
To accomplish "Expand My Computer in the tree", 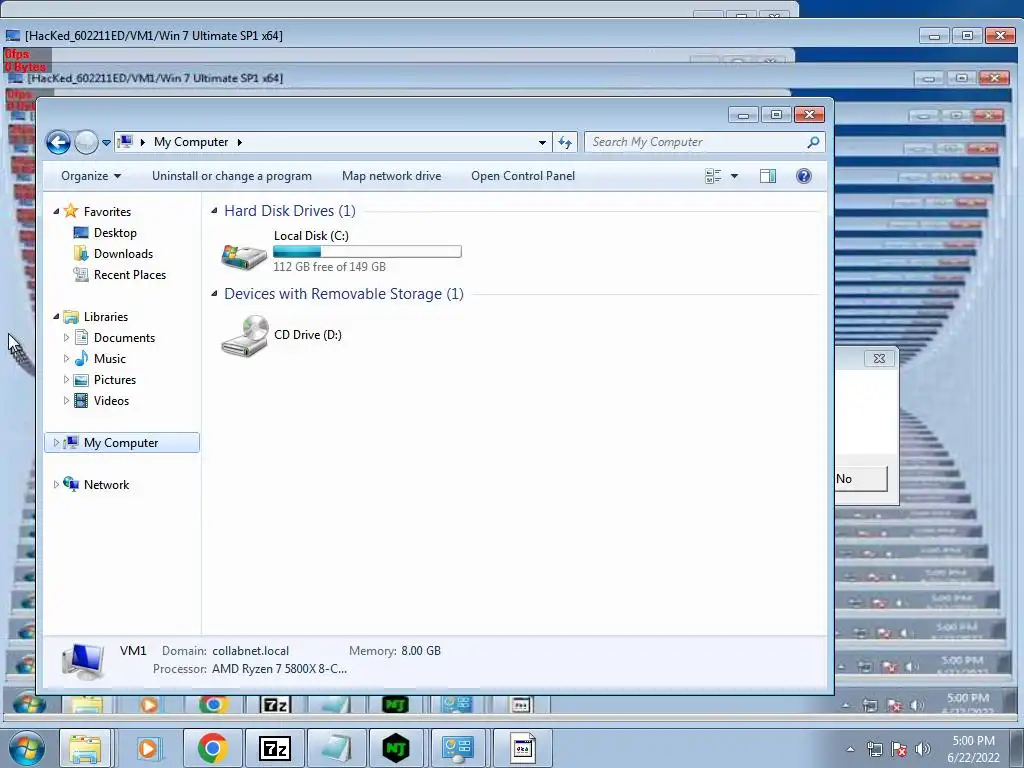I will (56, 443).
